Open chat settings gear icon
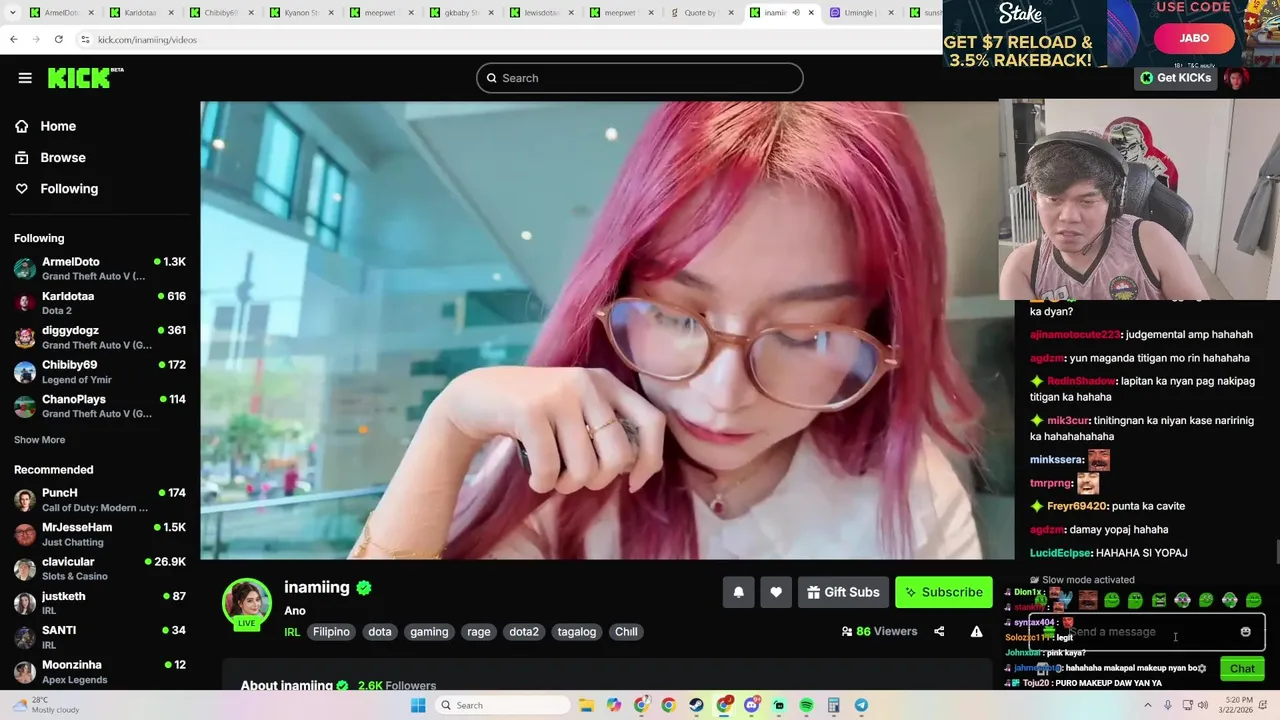The width and height of the screenshot is (1280, 720). [x=1201, y=668]
